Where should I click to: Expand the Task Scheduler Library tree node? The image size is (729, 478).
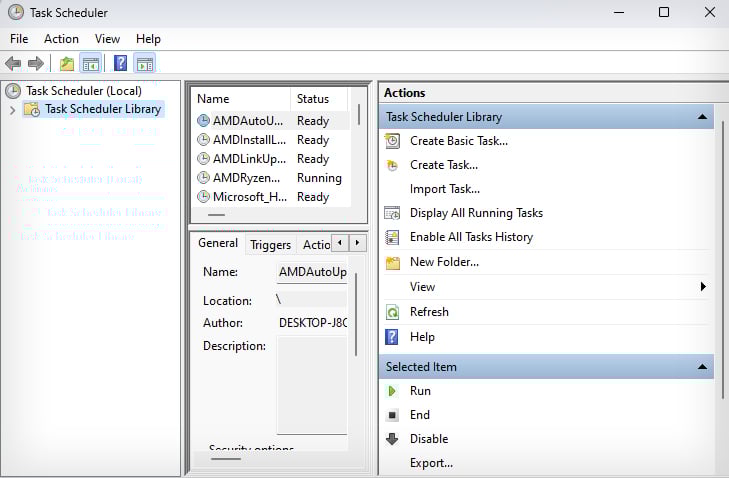point(13,110)
